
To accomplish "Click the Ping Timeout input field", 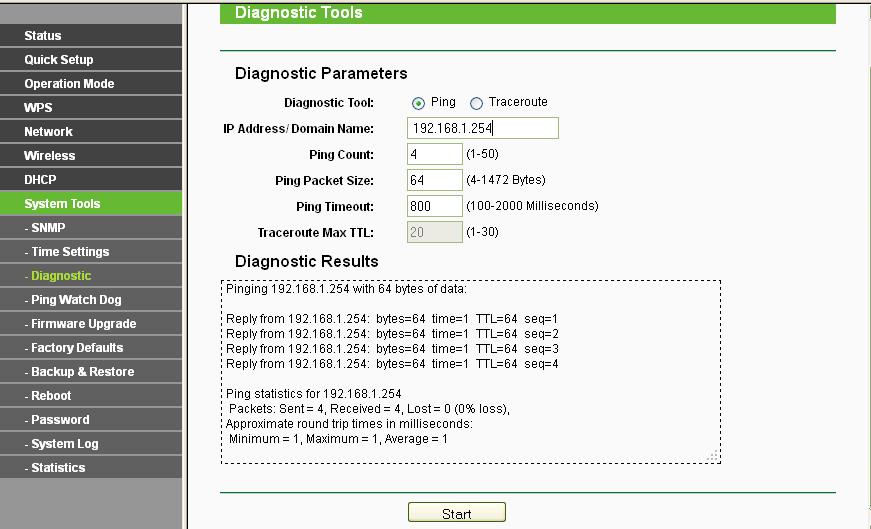I will click(434, 206).
